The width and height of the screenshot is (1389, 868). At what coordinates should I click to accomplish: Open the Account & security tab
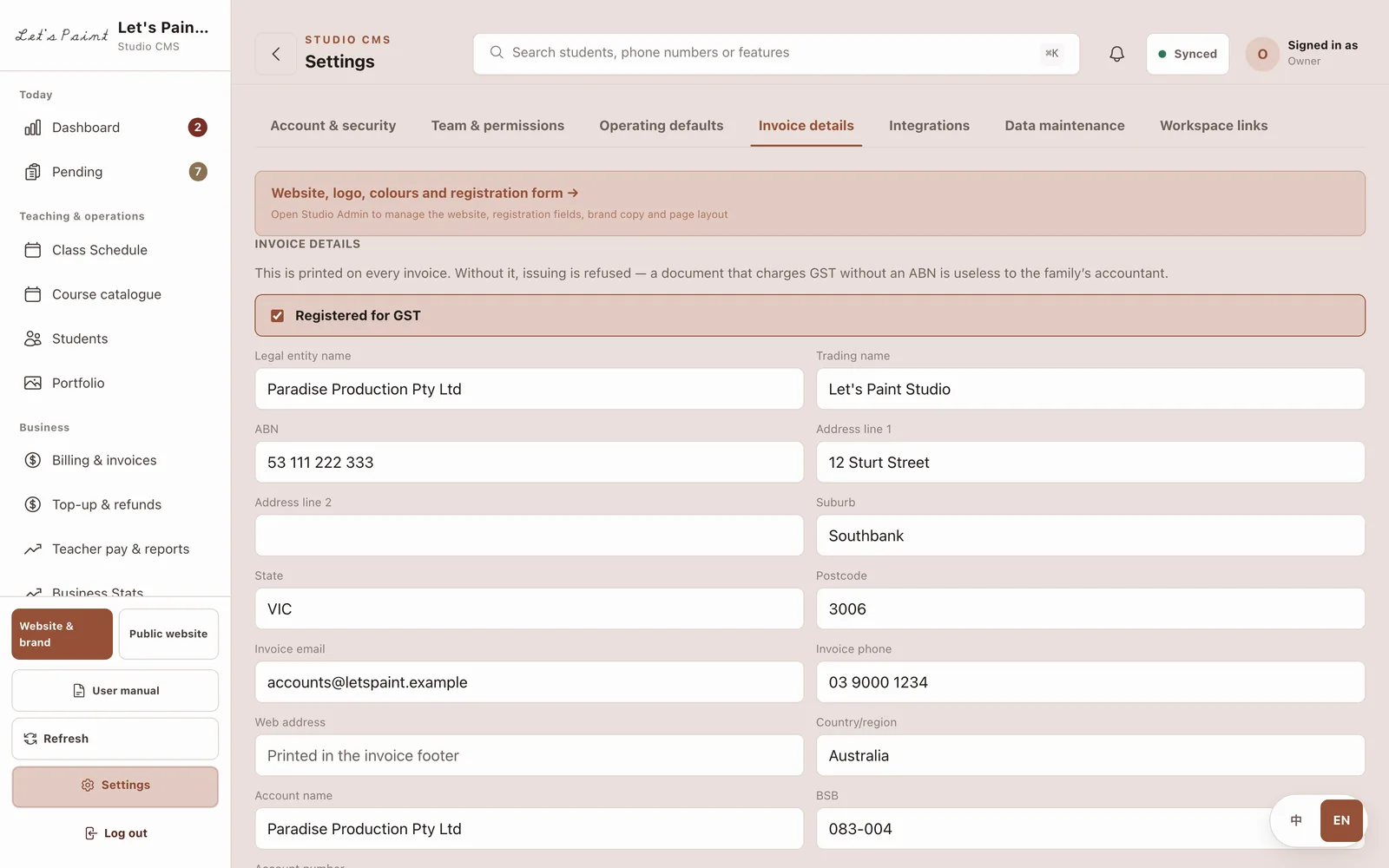pos(333,126)
